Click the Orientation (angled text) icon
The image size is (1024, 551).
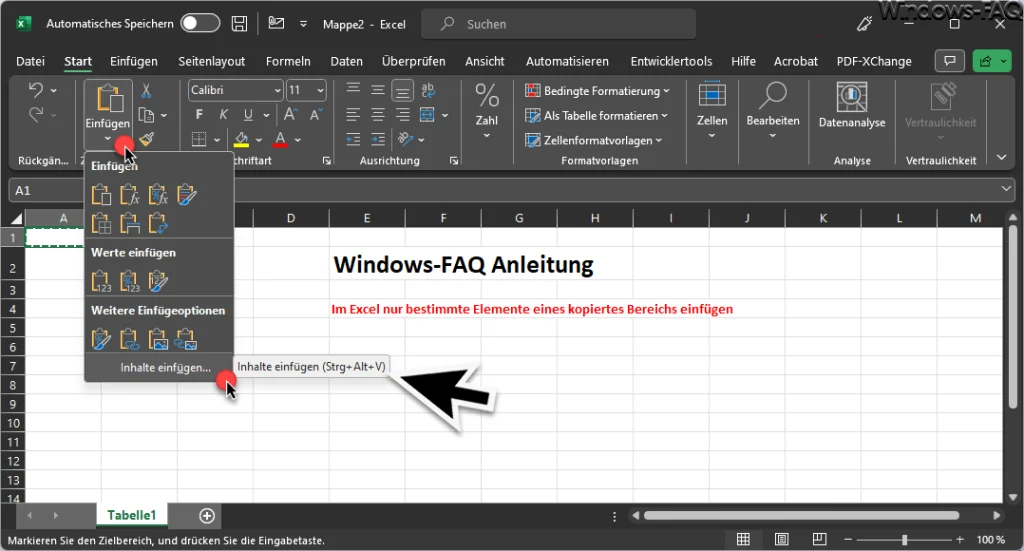coord(406,139)
